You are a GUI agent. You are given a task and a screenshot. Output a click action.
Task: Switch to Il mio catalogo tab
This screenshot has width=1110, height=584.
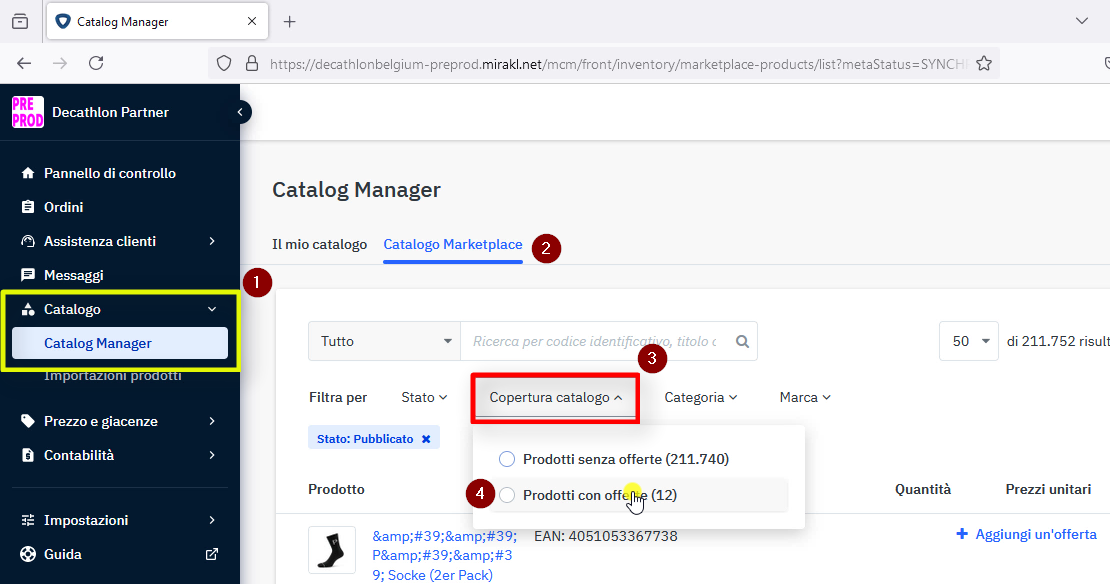pos(319,244)
